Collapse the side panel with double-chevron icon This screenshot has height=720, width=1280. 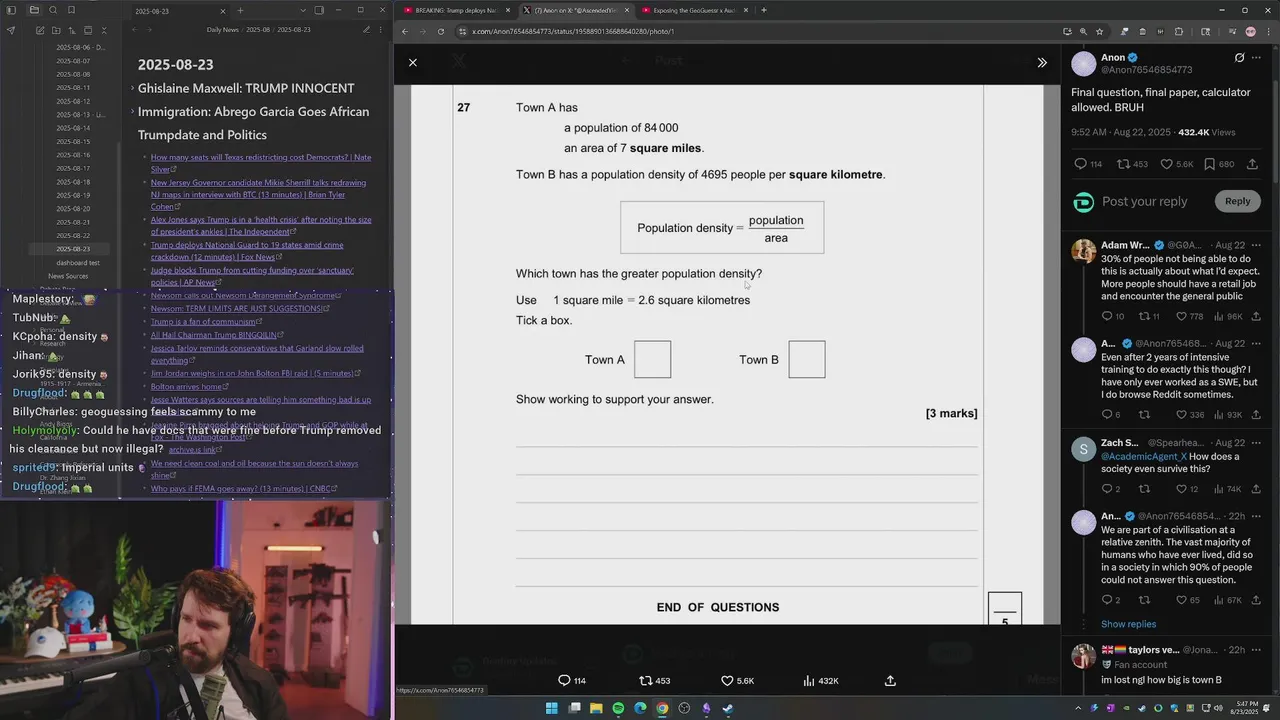(1042, 62)
